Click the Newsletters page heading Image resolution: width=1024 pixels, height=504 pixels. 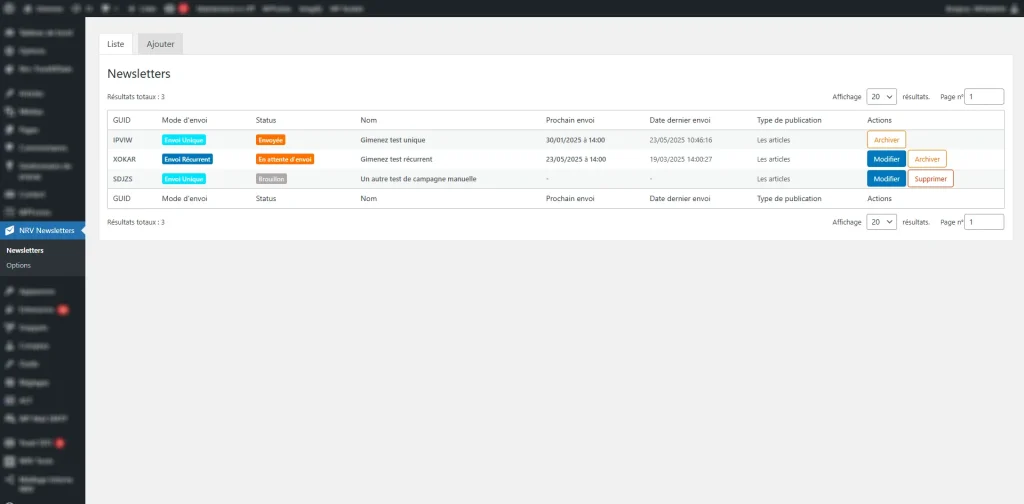pos(139,74)
